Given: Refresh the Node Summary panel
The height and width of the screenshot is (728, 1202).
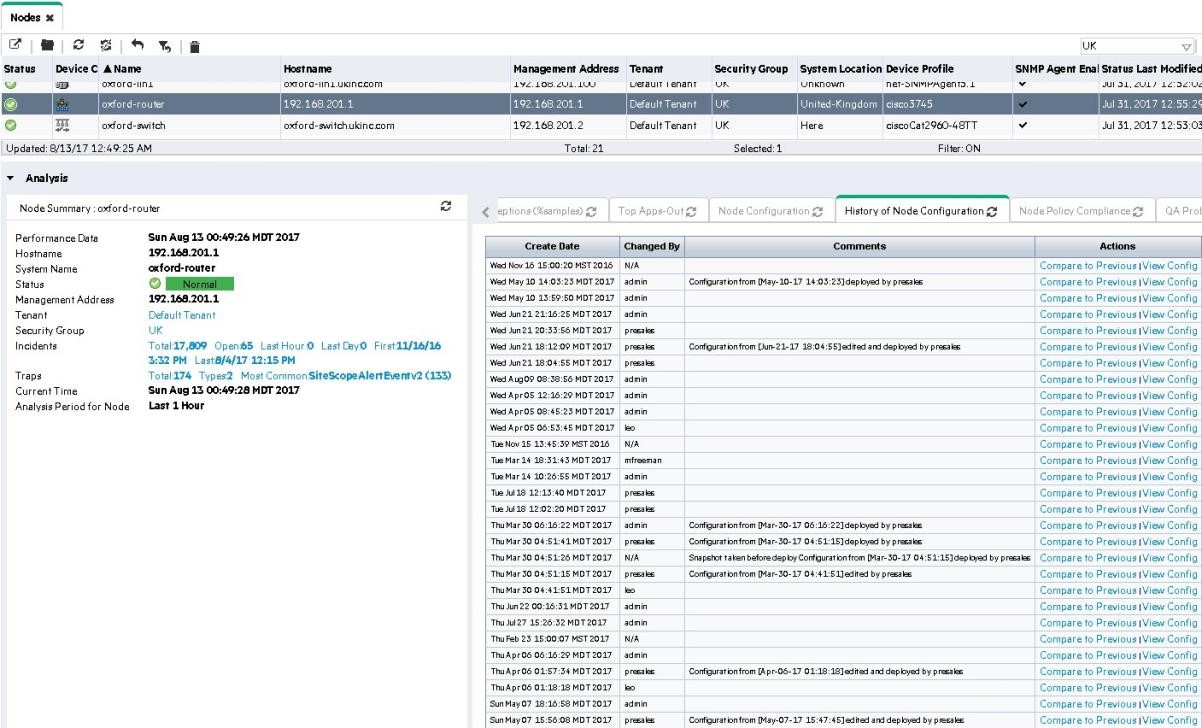Looking at the screenshot, I should tap(447, 206).
